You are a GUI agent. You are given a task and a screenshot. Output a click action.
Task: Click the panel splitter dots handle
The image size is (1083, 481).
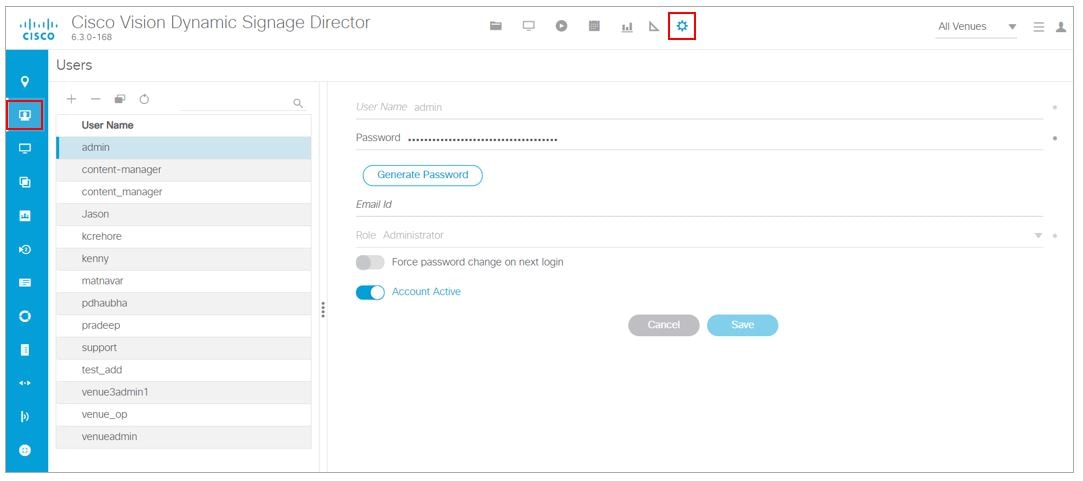pos(323,309)
